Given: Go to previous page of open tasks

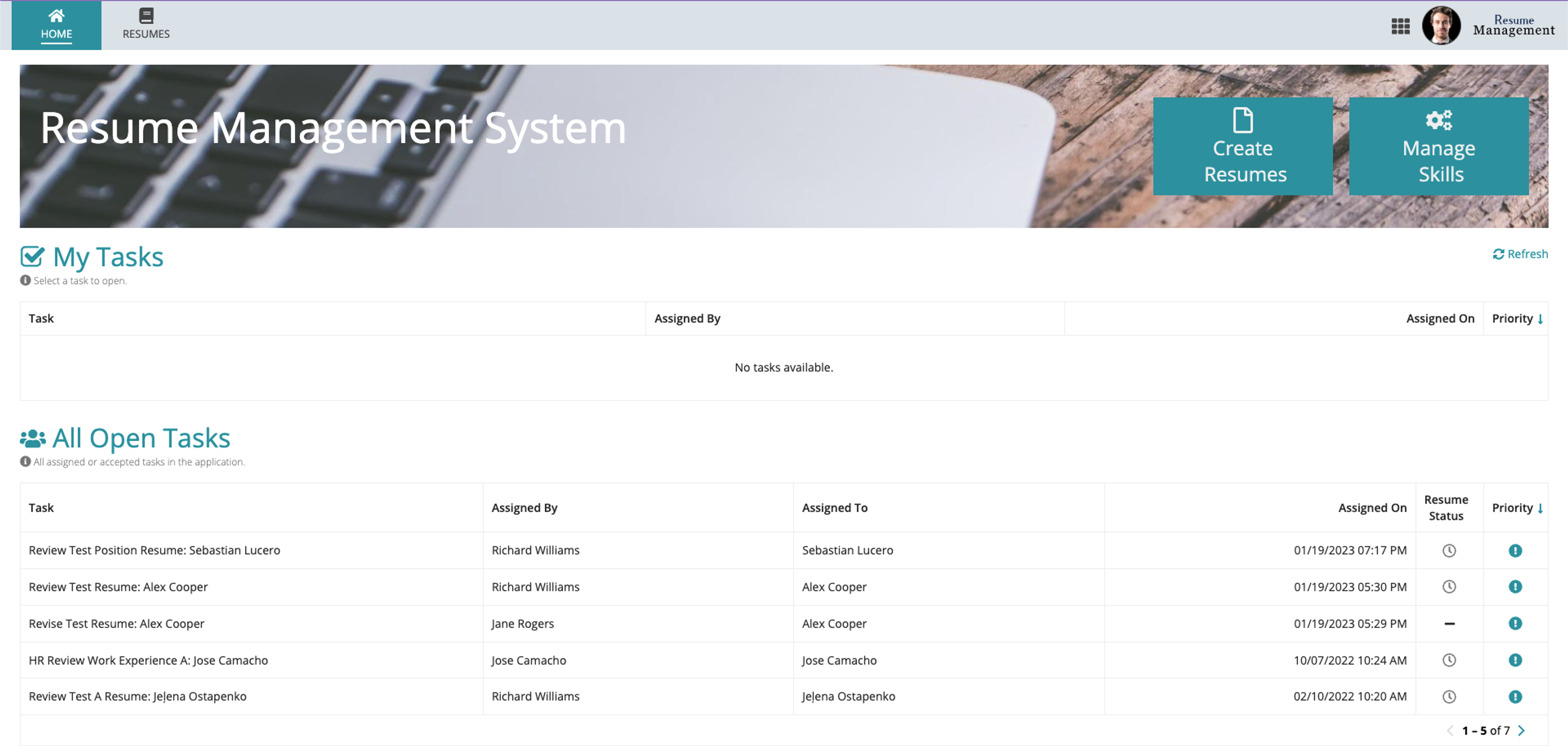Looking at the screenshot, I should (1449, 730).
